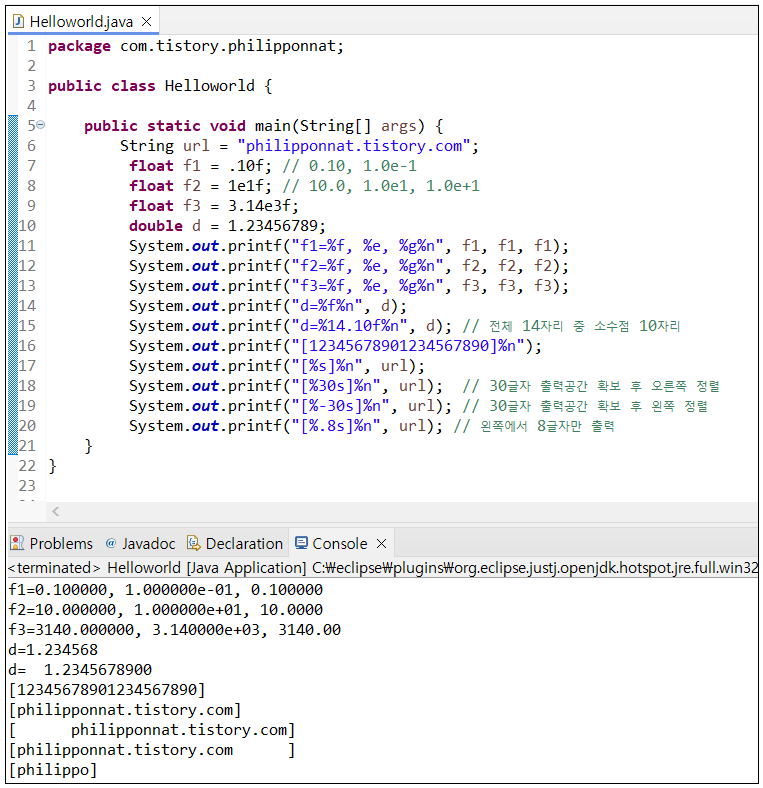The image size is (763, 788).
Task: Click the Problems tab icon
Action: [17, 543]
